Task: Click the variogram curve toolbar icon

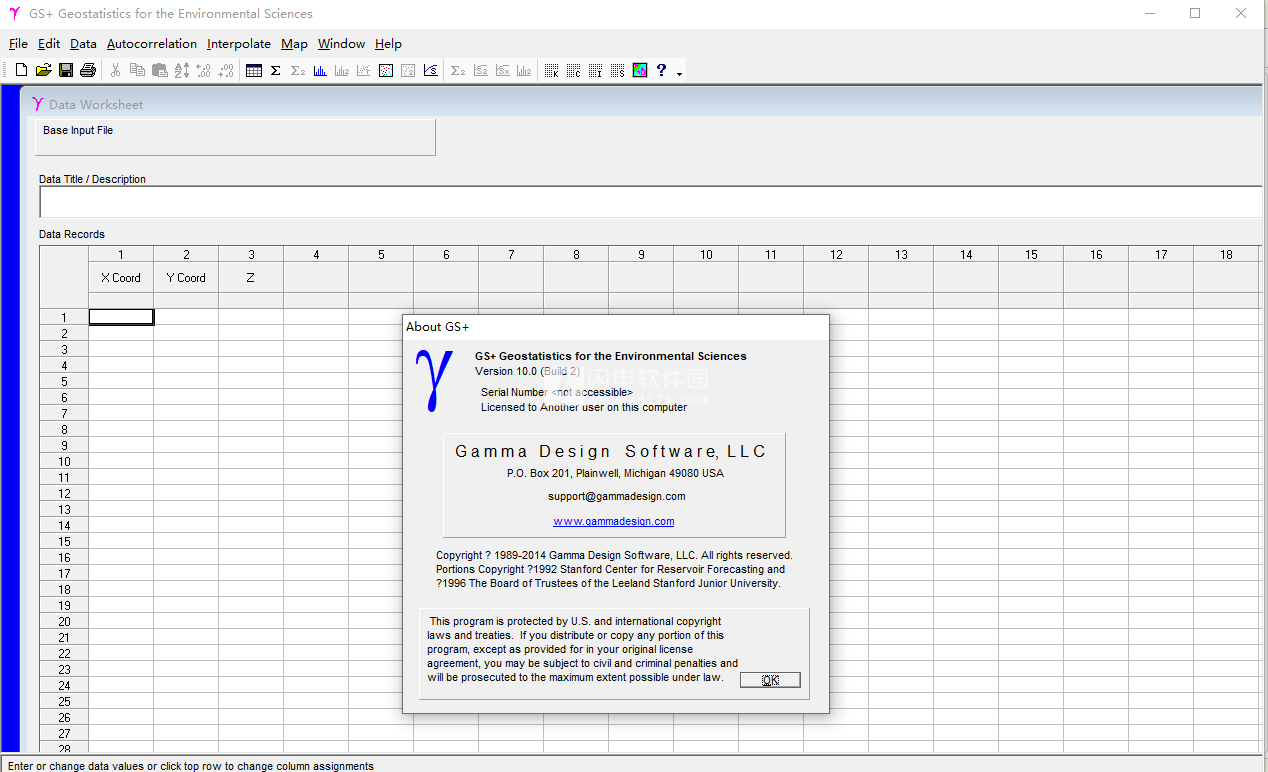Action: pyautogui.click(x=430, y=70)
